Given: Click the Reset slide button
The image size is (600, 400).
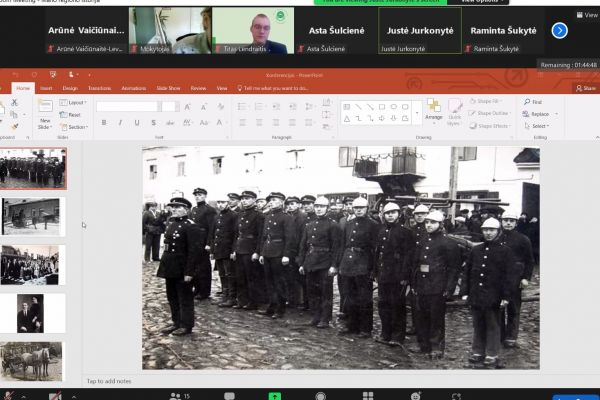Looking at the screenshot, I should [70, 115].
